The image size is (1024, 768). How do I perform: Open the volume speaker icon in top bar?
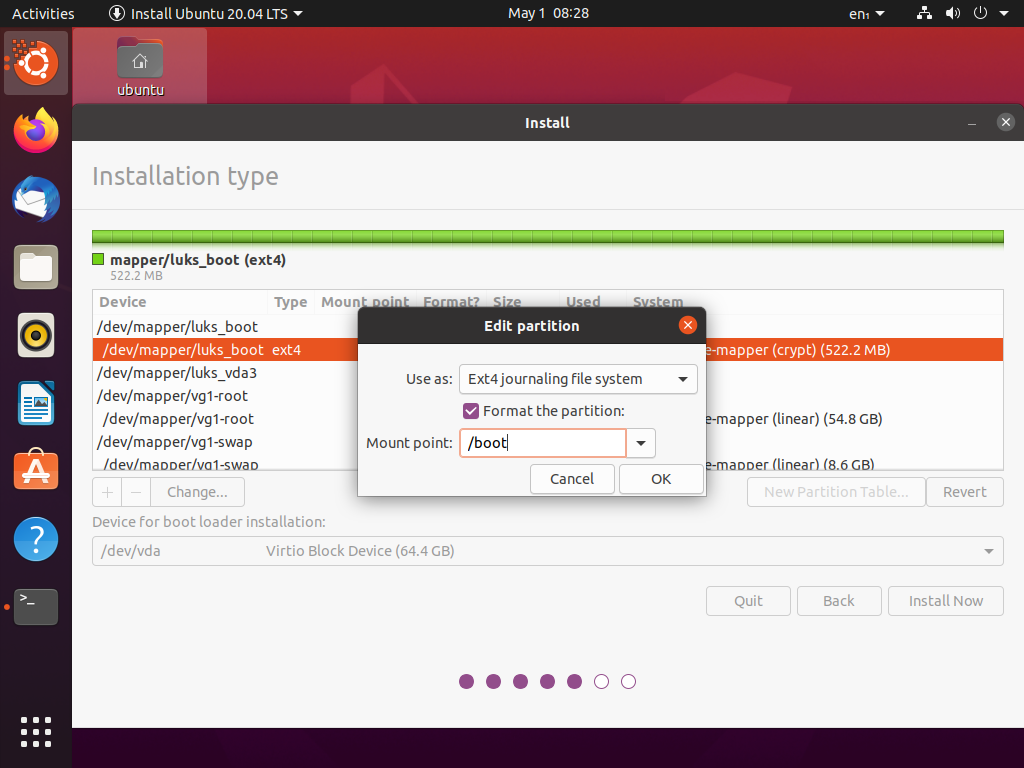point(953,13)
